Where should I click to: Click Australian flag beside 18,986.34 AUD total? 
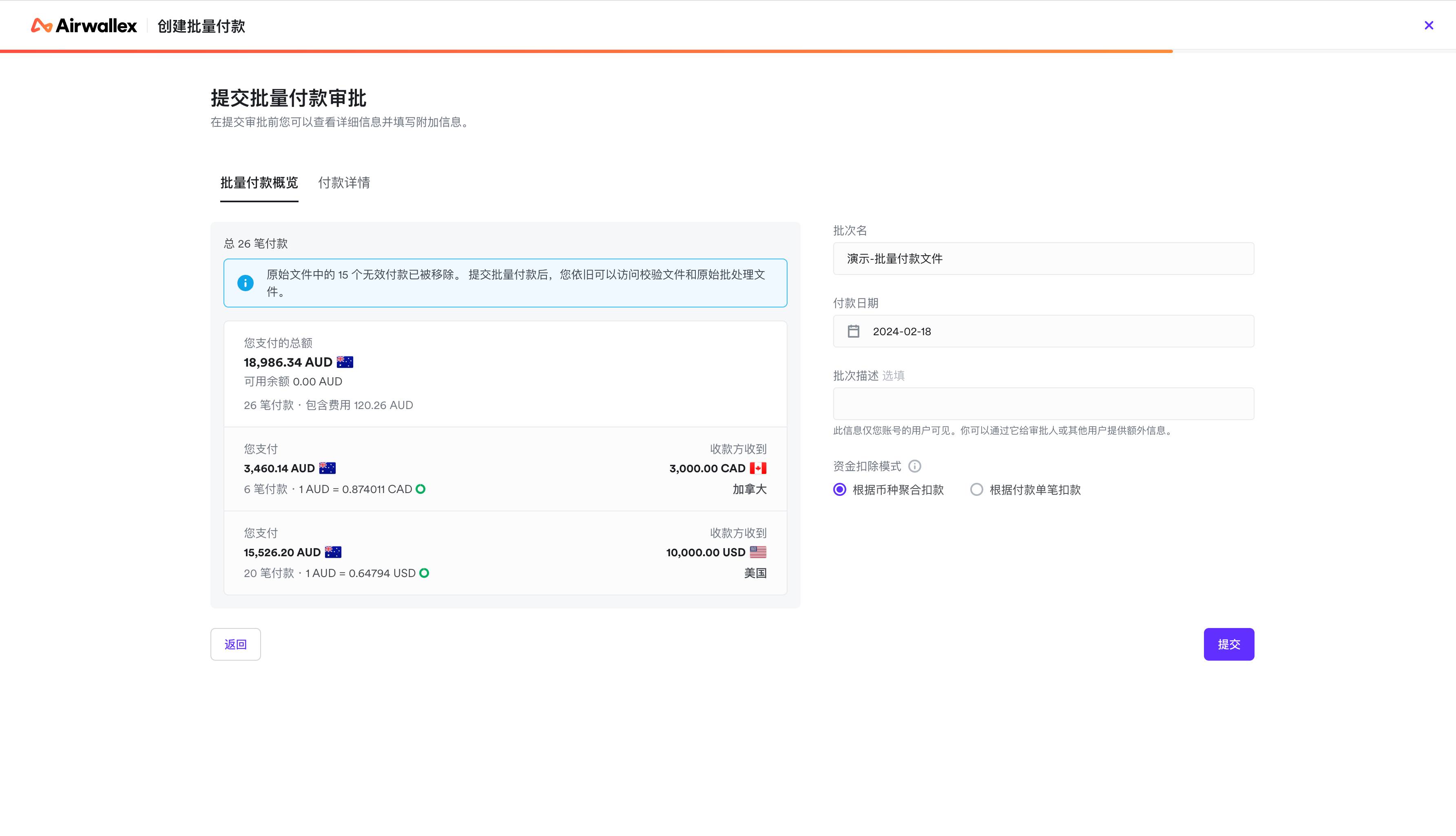click(345, 362)
